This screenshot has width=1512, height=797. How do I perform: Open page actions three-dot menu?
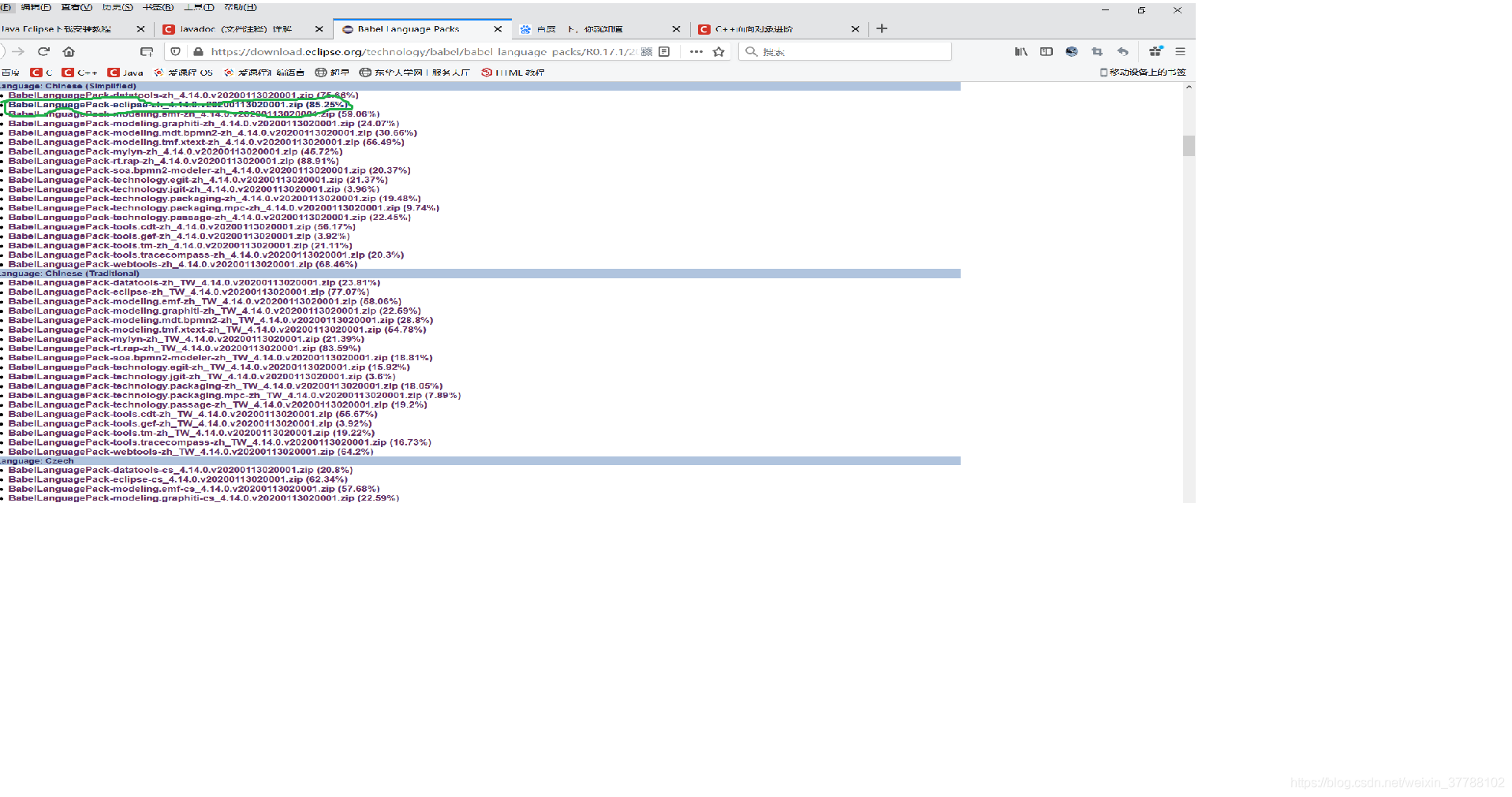click(696, 51)
